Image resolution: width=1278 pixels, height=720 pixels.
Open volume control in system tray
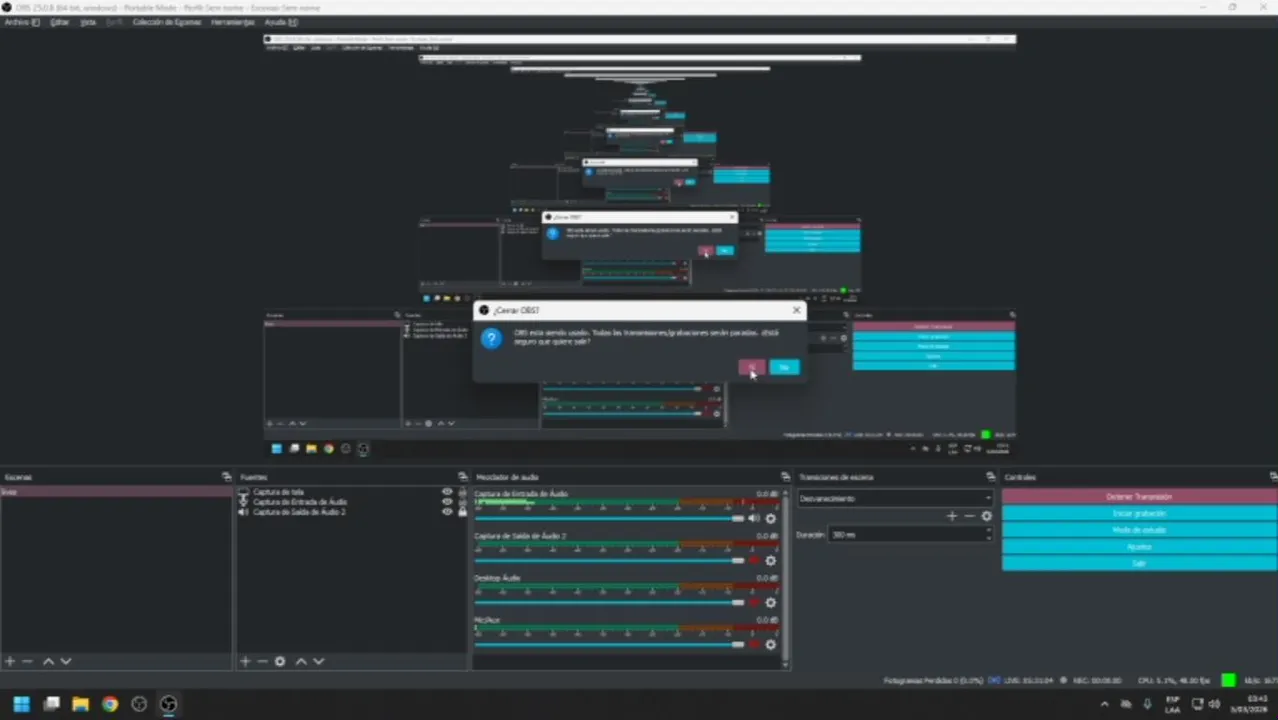coord(1214,704)
